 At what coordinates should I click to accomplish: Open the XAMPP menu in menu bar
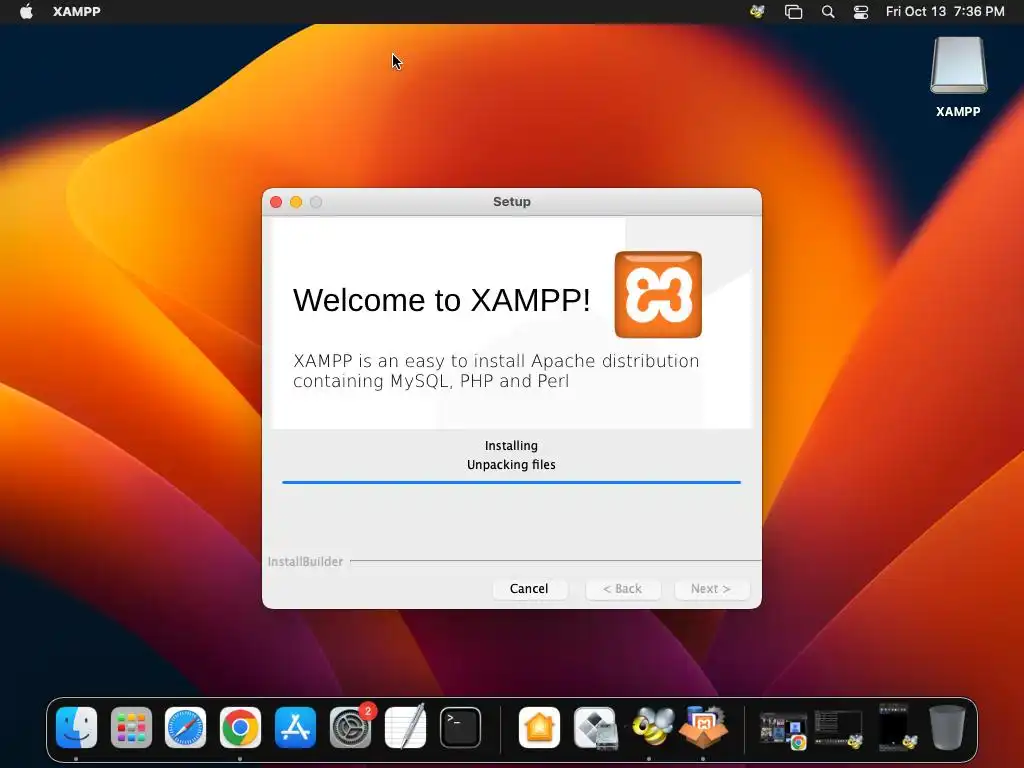(x=76, y=11)
